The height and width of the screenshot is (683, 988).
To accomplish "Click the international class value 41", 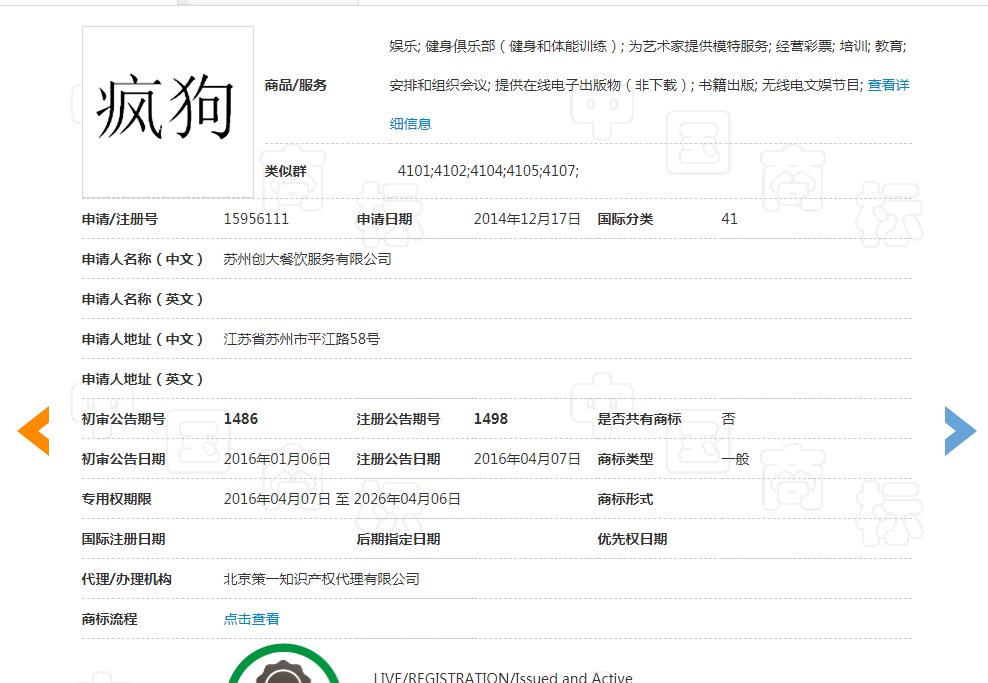I will point(729,218).
